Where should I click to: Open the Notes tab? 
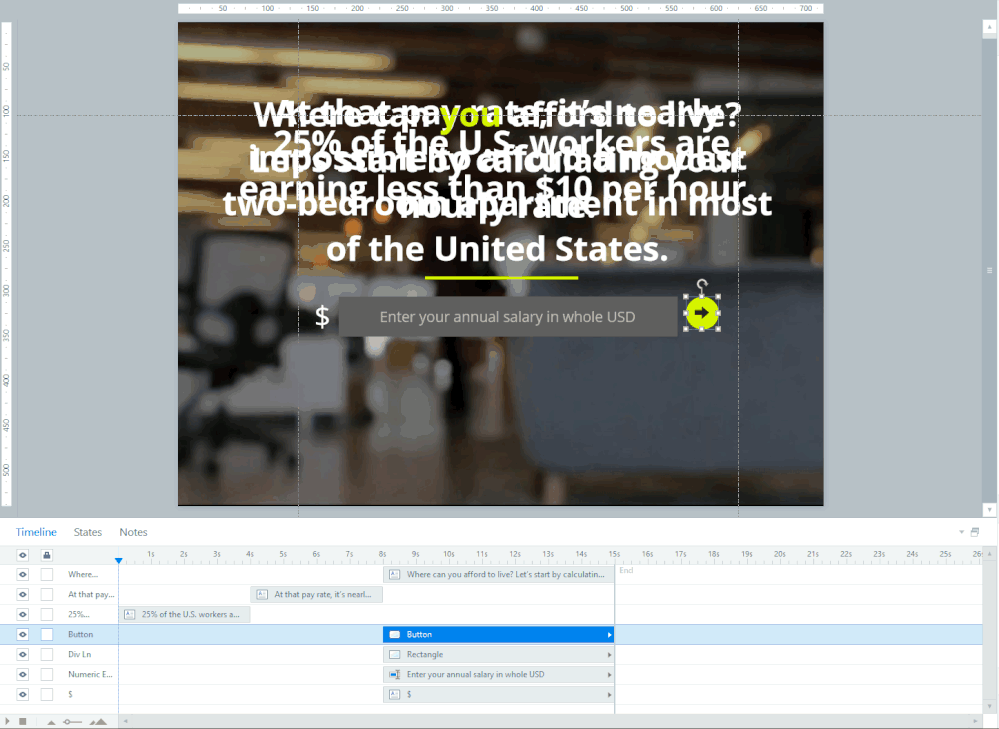pyautogui.click(x=133, y=532)
